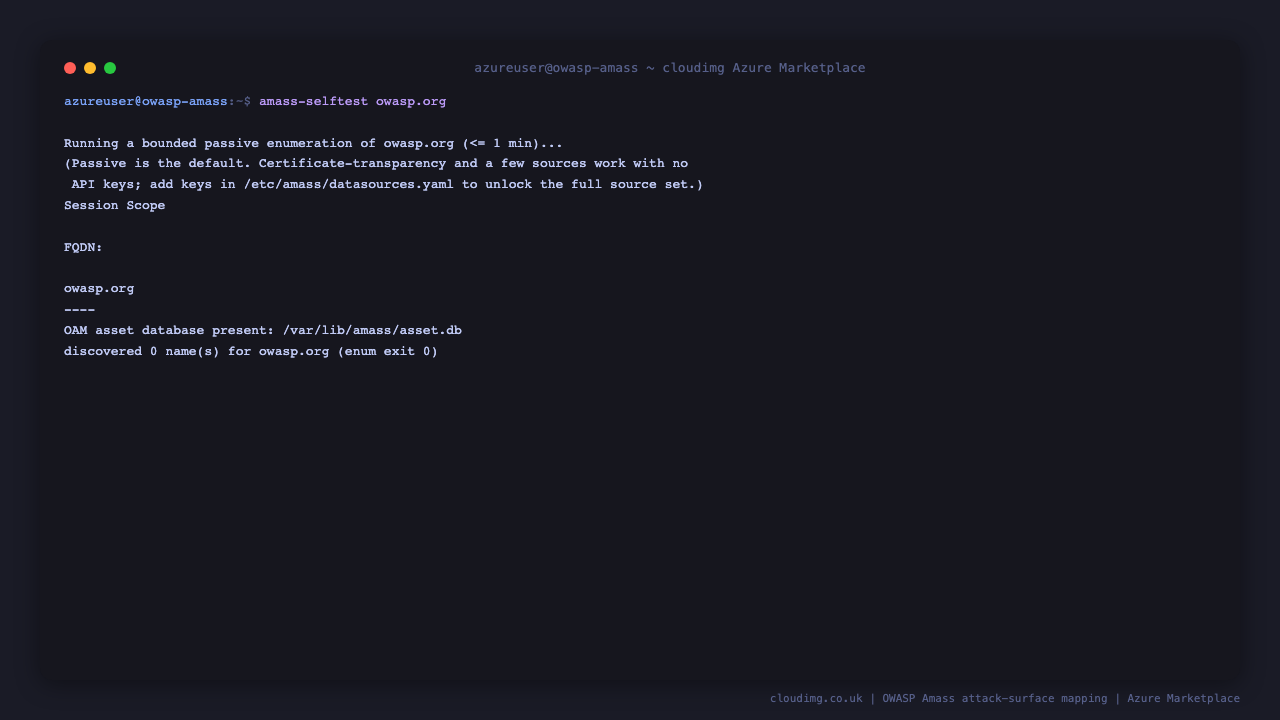This screenshot has height=720, width=1280.
Task: Click the command 'amass-selftest owasp.org'
Action: (x=353, y=101)
